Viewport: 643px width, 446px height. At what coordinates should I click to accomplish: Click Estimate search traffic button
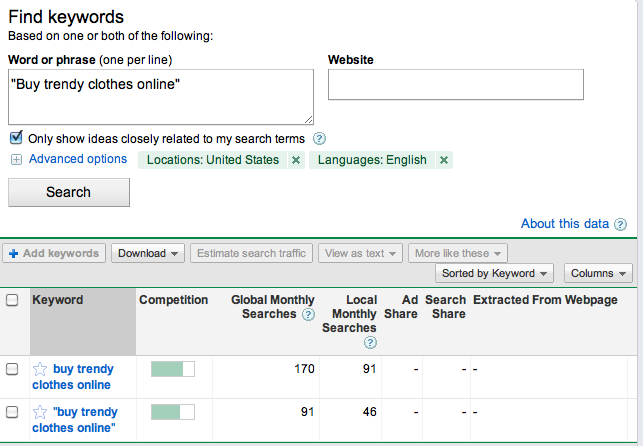tap(251, 253)
